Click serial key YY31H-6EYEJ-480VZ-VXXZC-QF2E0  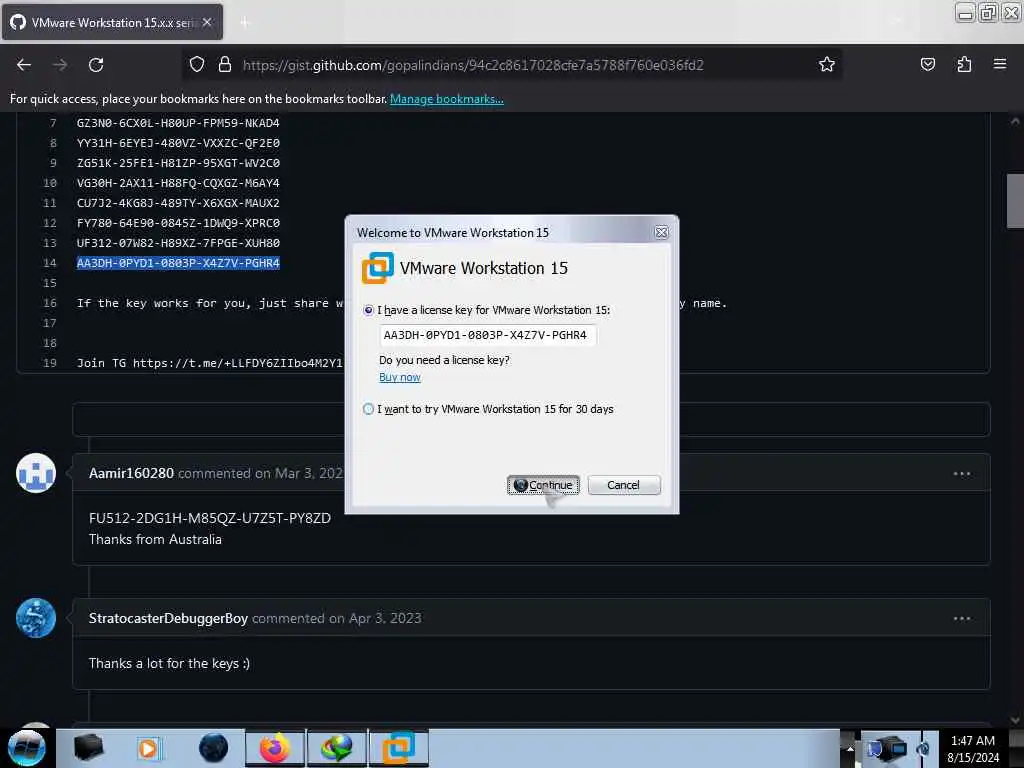click(178, 143)
